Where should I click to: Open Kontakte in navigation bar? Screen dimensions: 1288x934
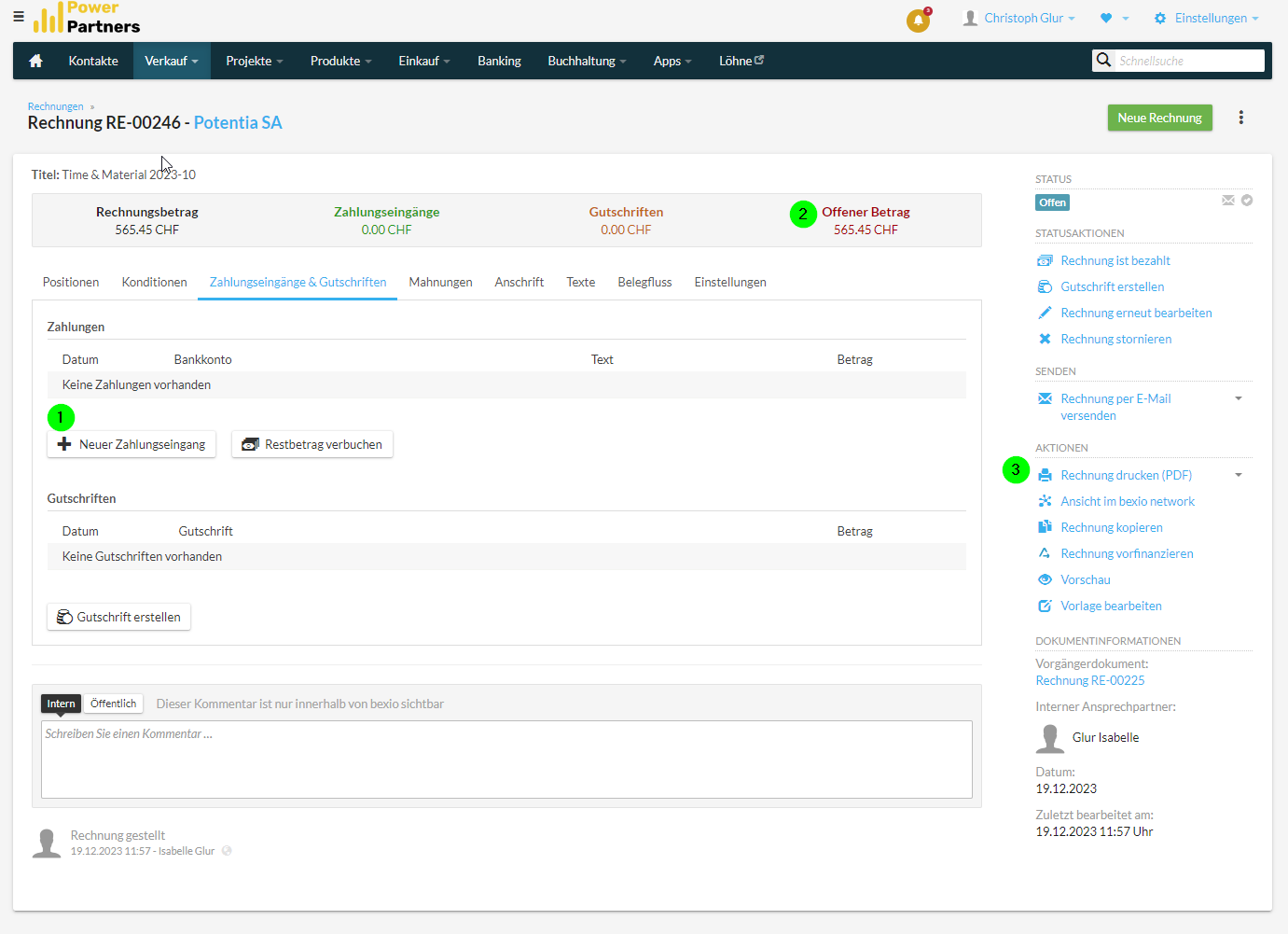(93, 61)
